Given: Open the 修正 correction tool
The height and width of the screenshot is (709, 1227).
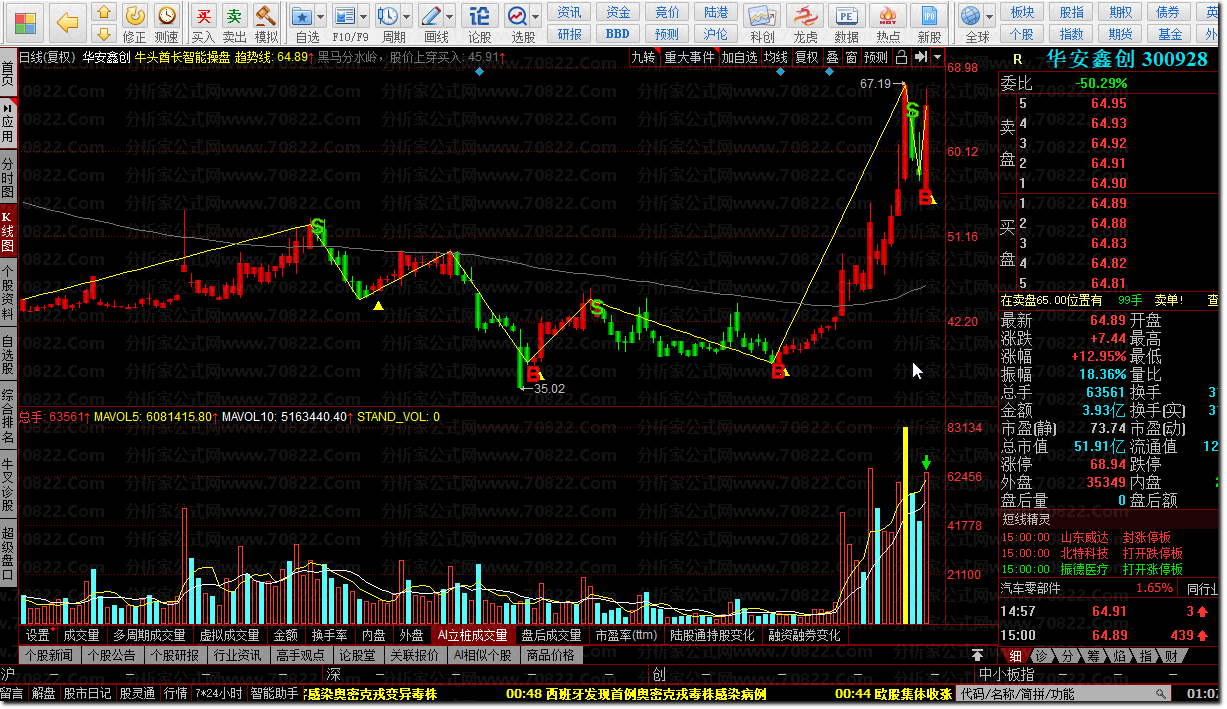Looking at the screenshot, I should [136, 23].
